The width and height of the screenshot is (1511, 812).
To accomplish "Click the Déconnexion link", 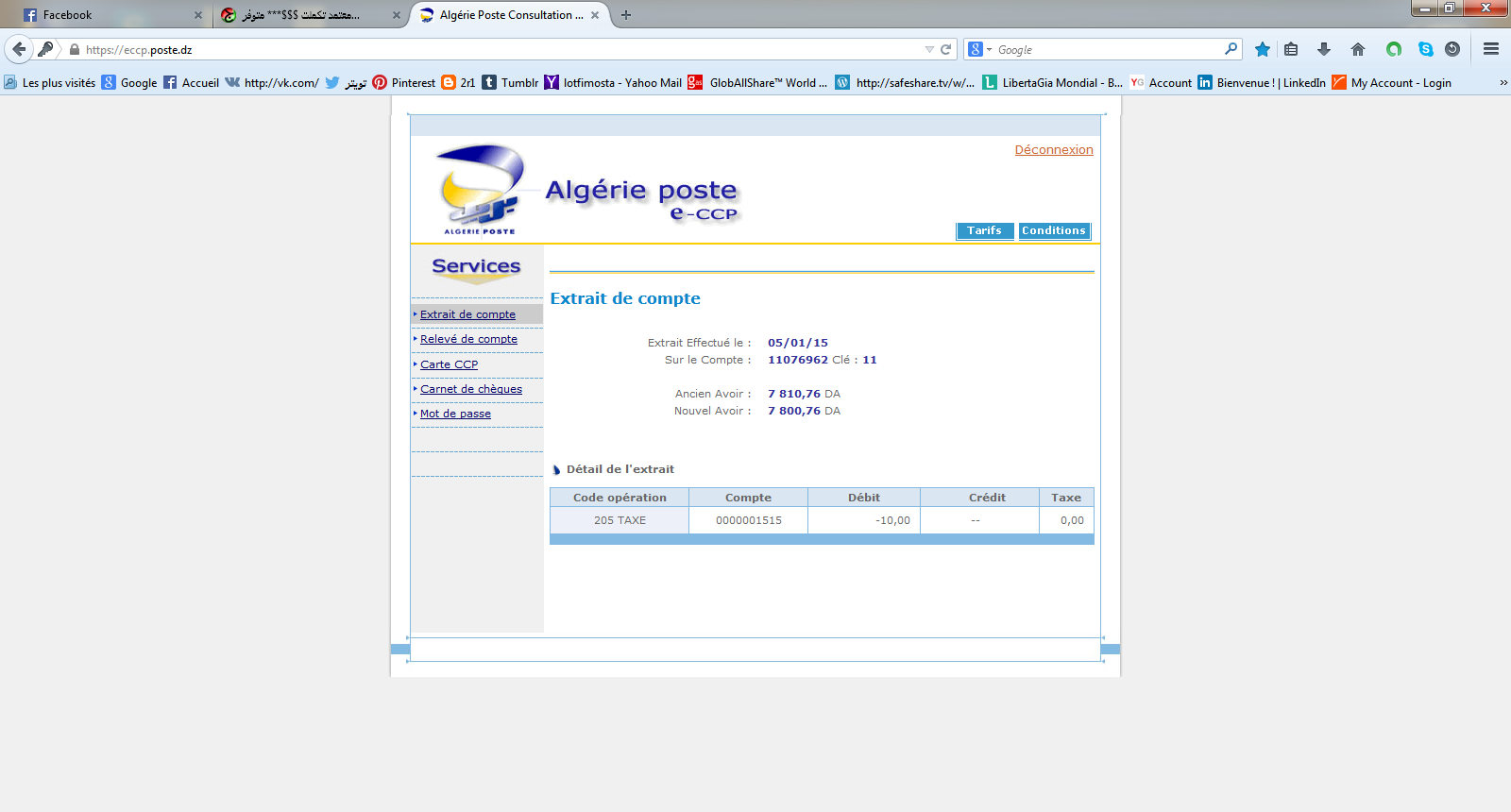I will coord(1054,149).
